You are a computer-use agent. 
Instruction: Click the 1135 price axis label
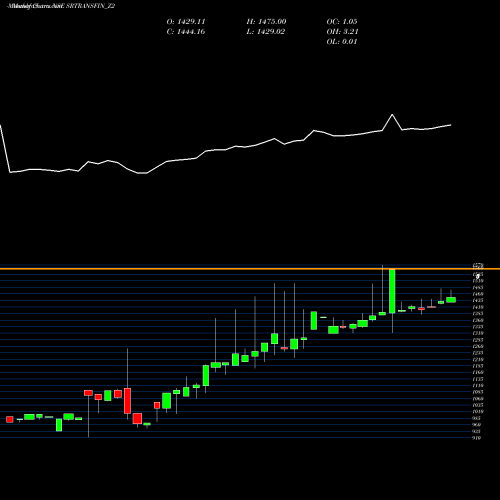[478, 379]
